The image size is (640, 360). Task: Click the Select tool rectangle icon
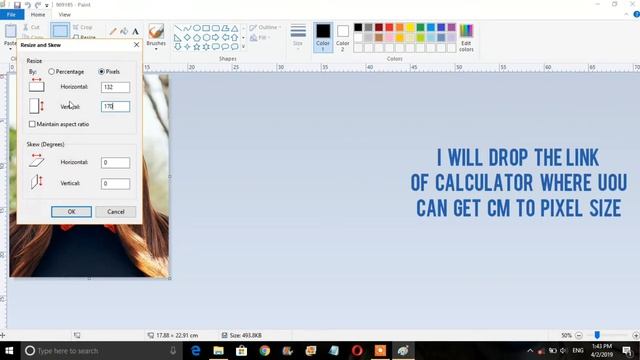[x=60, y=31]
